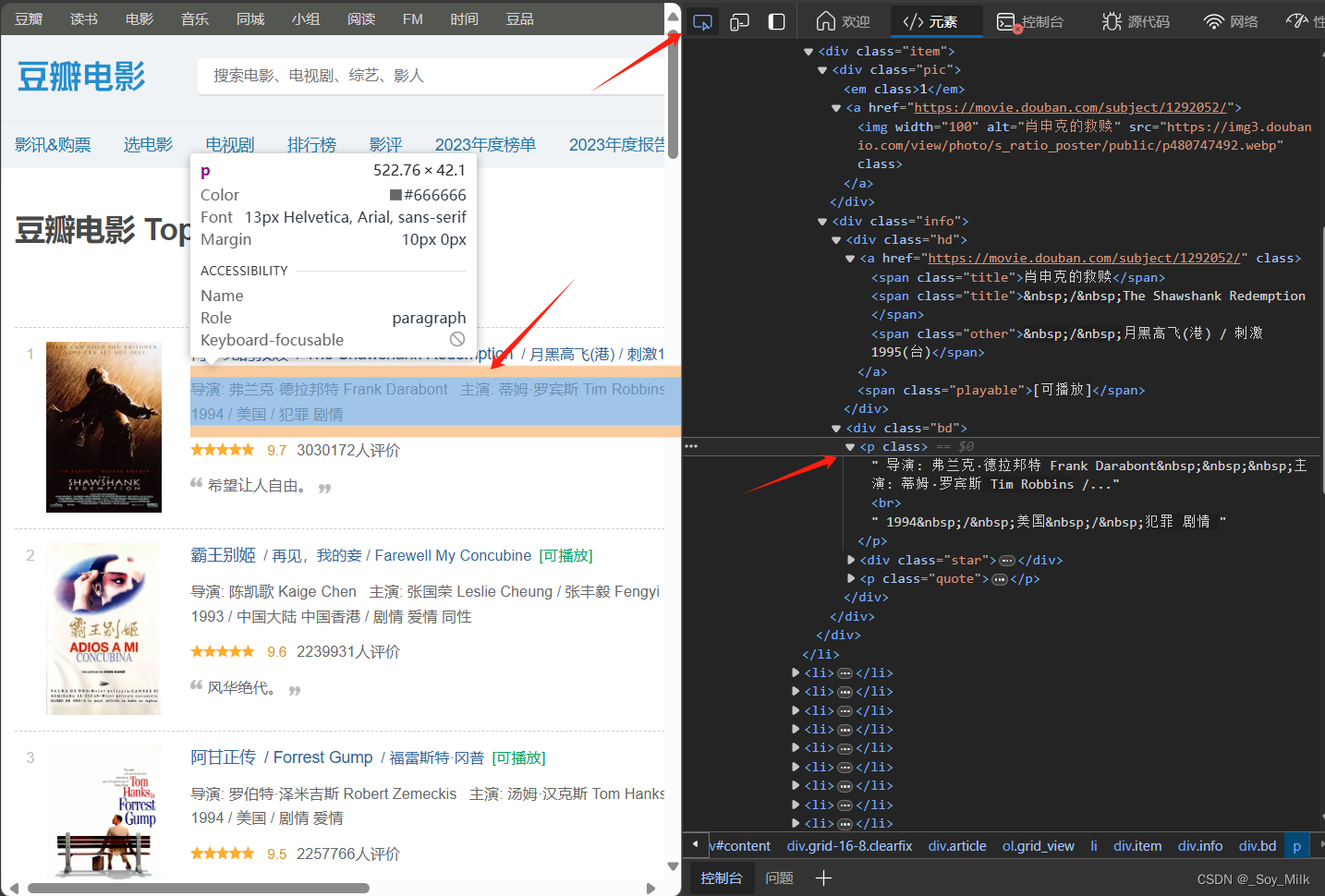
Task: Open 读书 in the top navigation
Action: tap(84, 19)
